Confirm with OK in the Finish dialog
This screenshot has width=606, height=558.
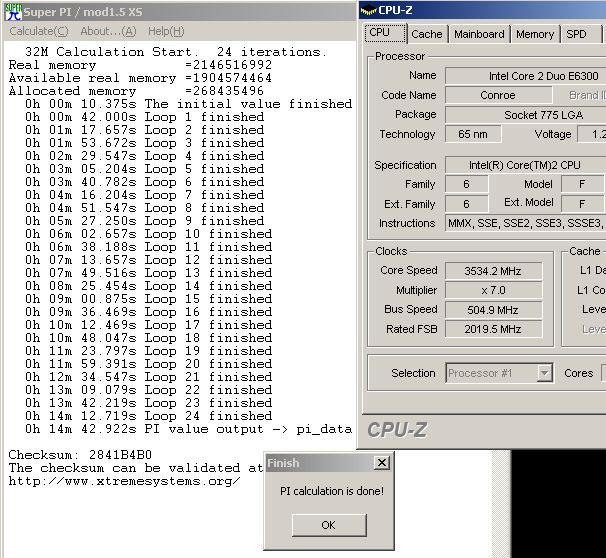point(329,525)
